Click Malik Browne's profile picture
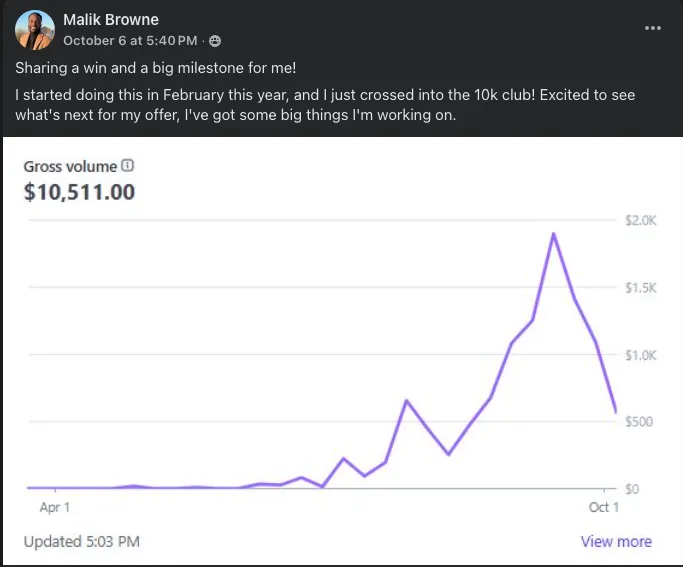 click(x=35, y=30)
